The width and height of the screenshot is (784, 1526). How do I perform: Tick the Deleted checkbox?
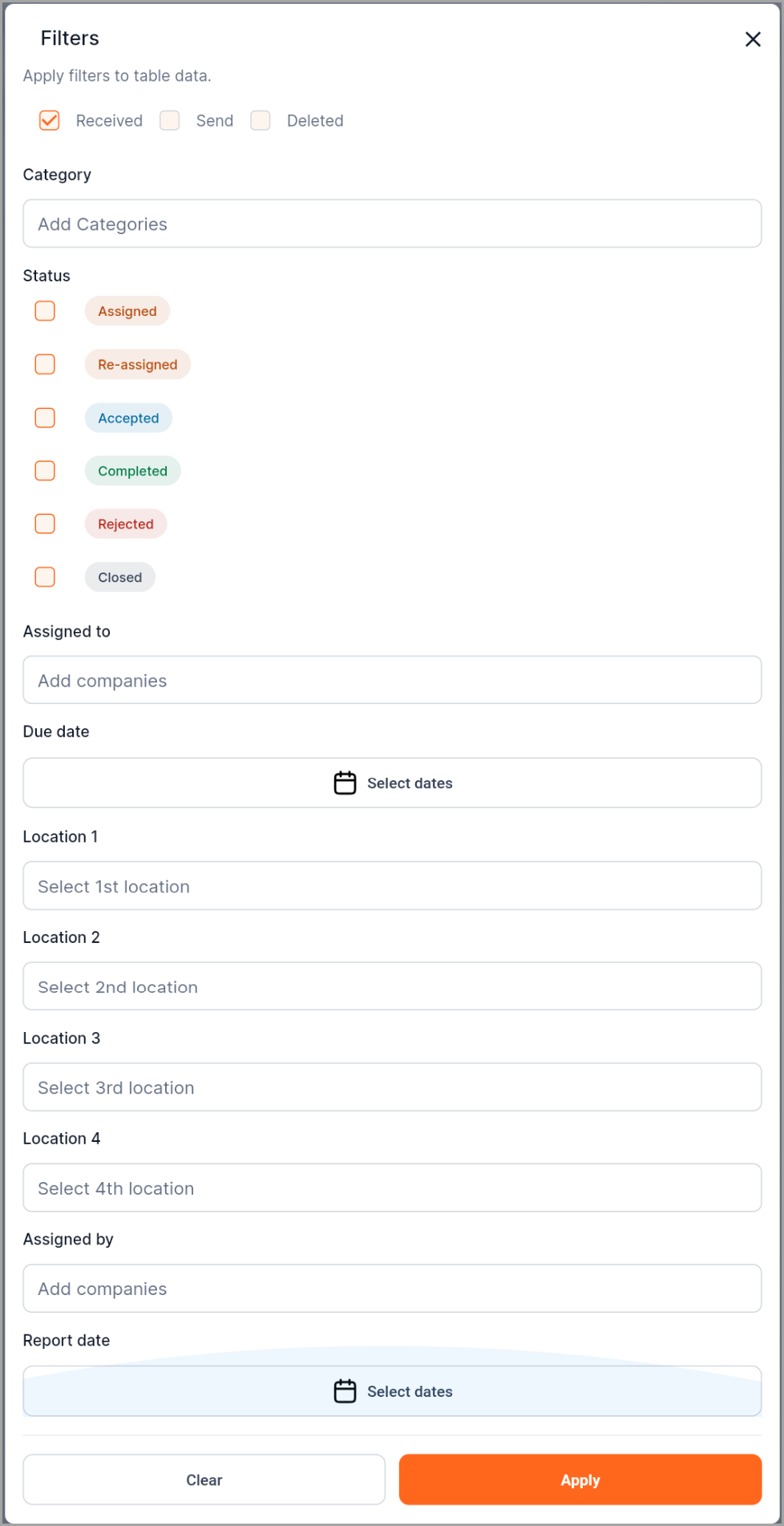coord(260,120)
